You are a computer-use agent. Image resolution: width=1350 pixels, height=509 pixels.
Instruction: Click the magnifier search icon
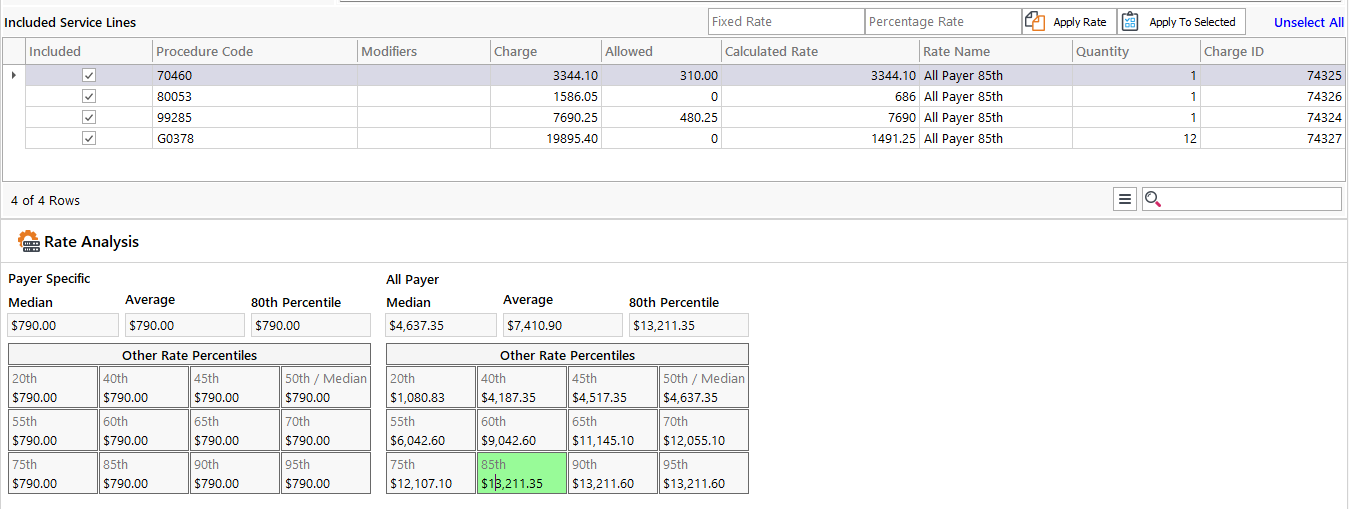(1153, 200)
